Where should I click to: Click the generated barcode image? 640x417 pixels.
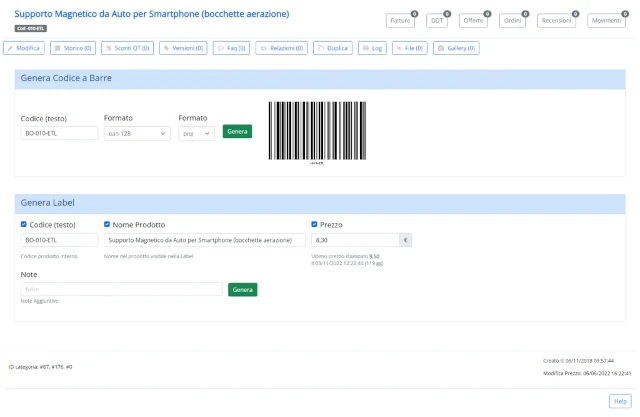pos(317,131)
